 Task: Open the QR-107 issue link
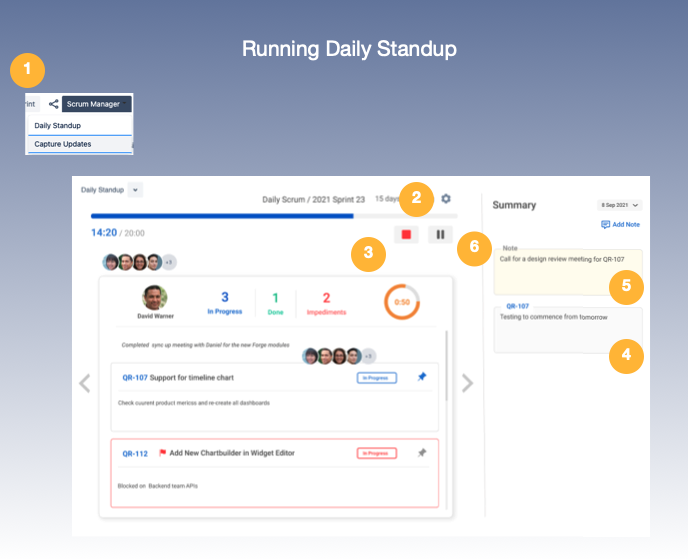134,378
